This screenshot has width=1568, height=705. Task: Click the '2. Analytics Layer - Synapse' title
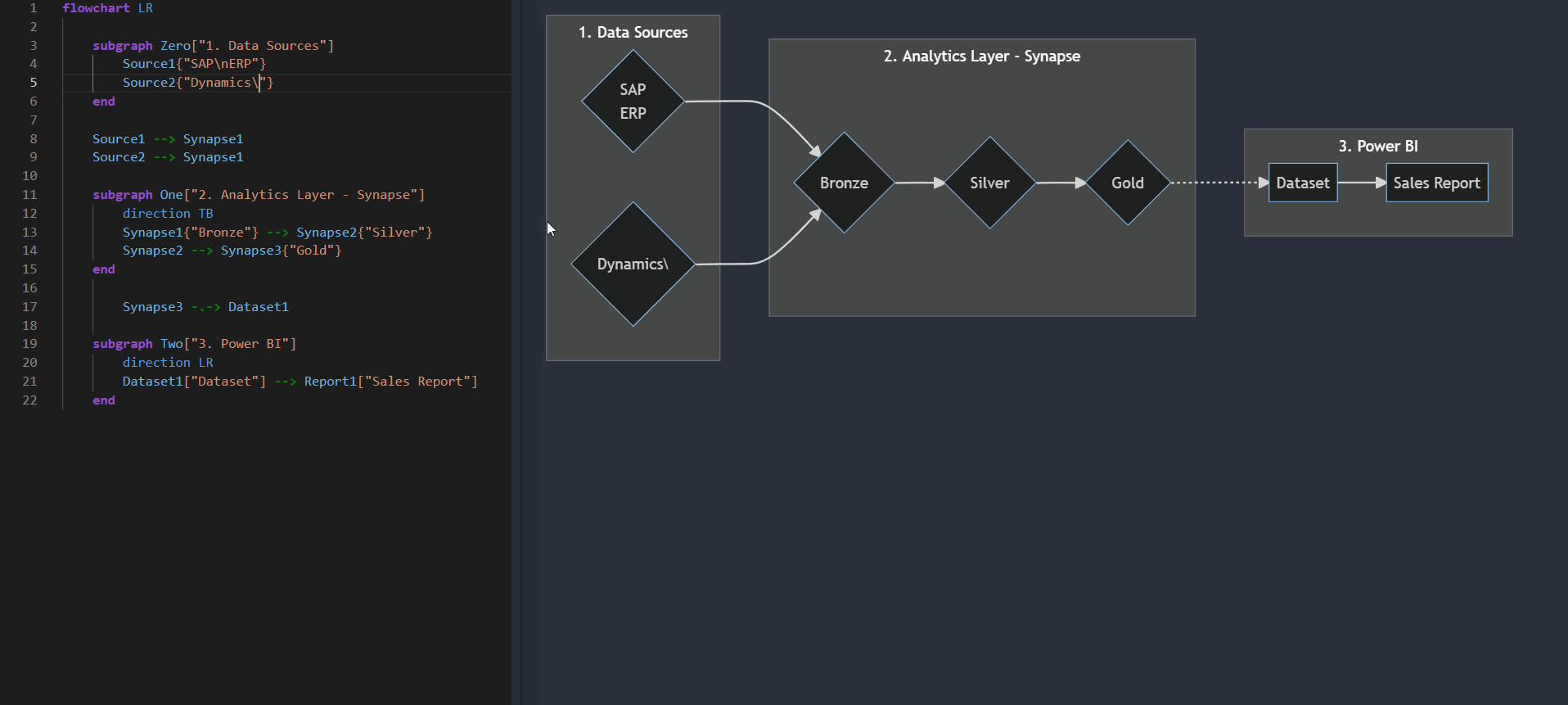(981, 56)
